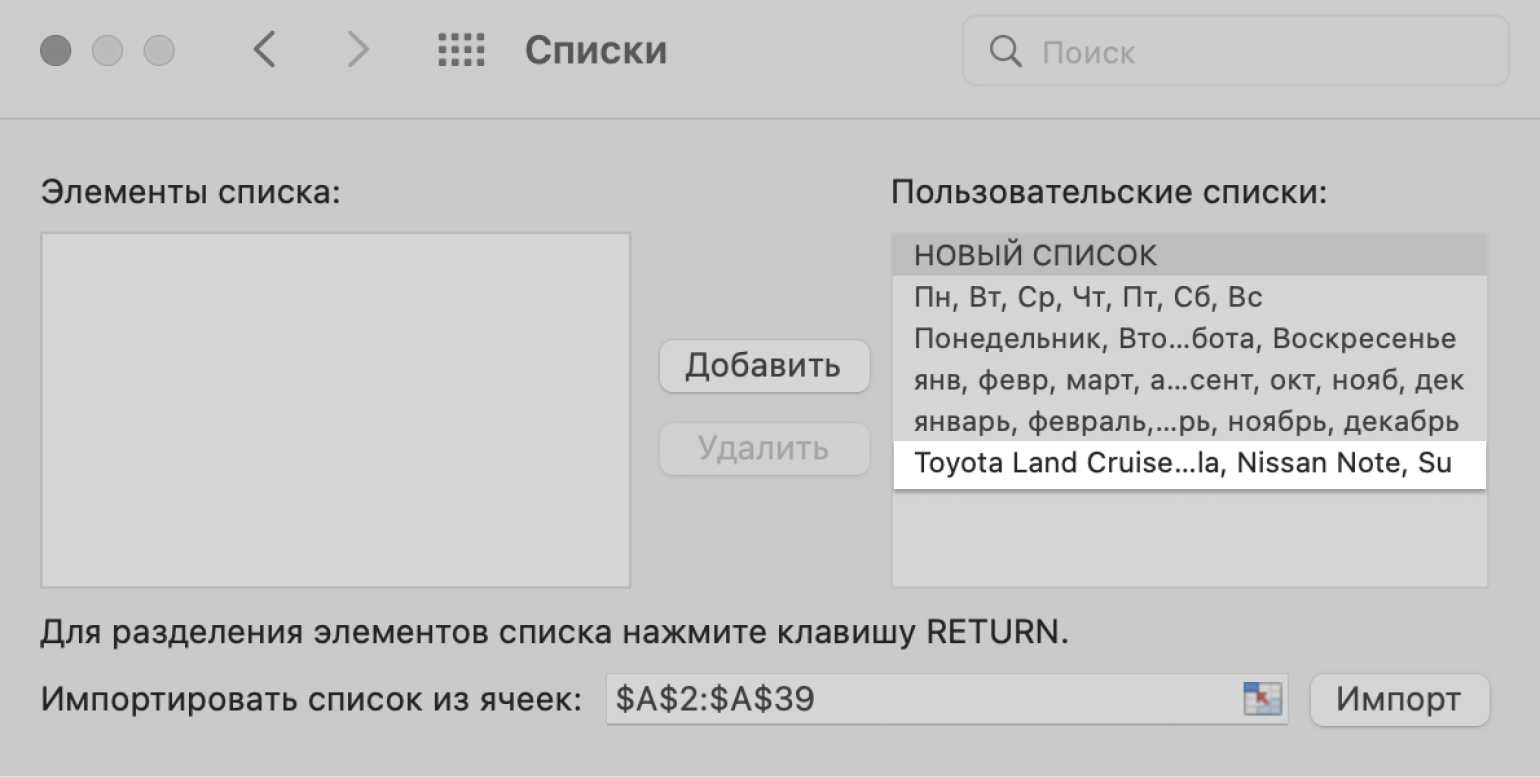Click the cell range picker icon
Viewport: 1540px width, 777px height.
point(1262,698)
